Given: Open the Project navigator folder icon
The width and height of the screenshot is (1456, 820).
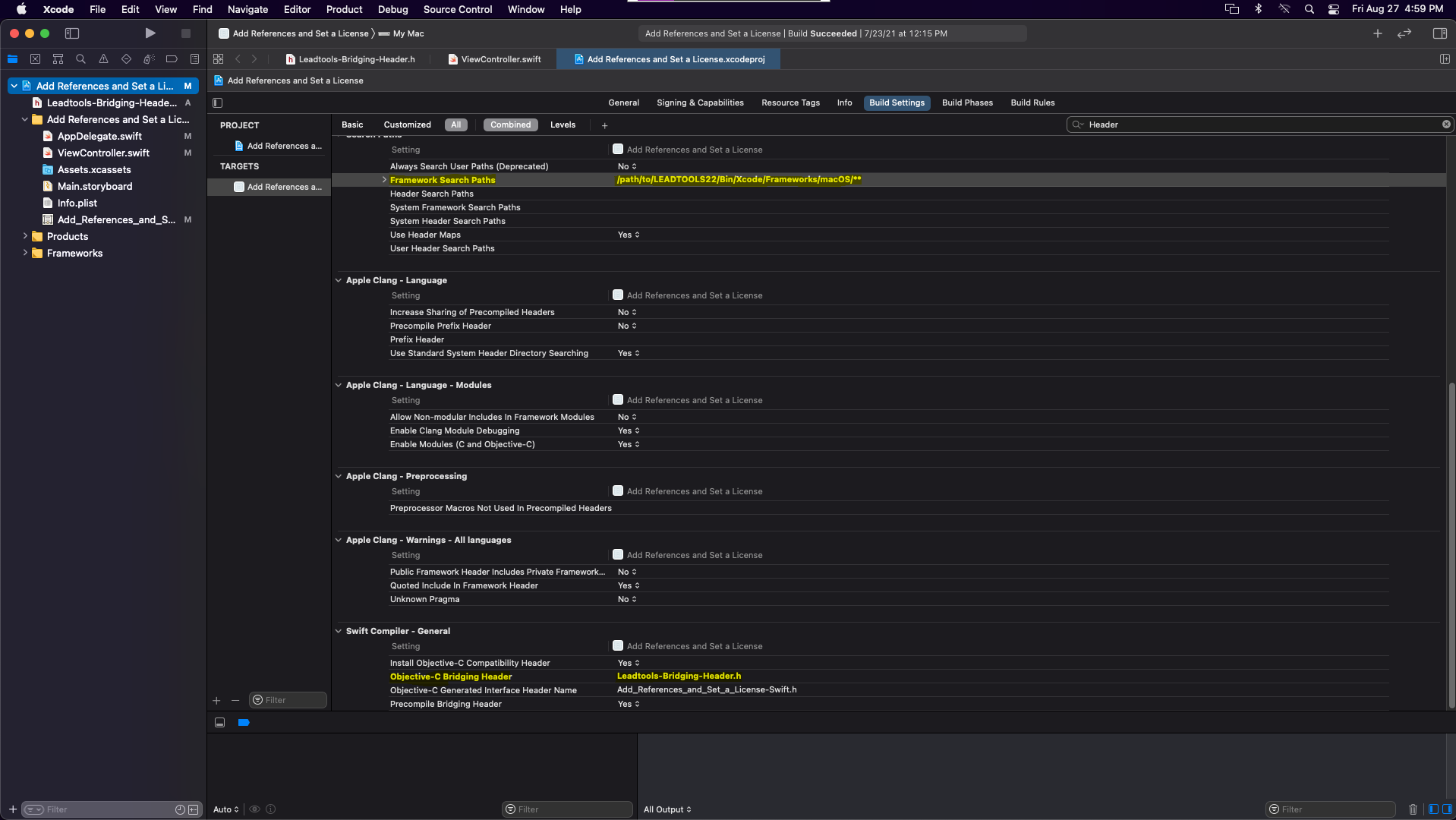Looking at the screenshot, I should [12, 59].
